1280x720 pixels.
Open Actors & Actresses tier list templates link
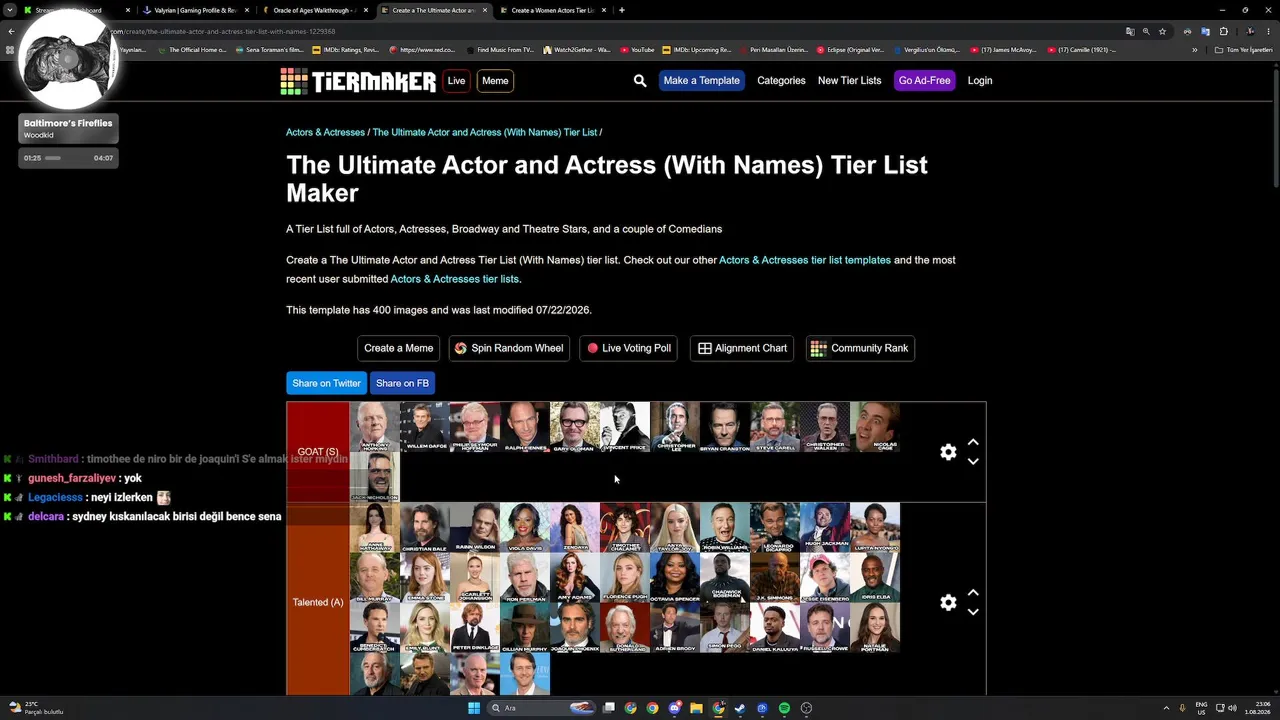805,260
